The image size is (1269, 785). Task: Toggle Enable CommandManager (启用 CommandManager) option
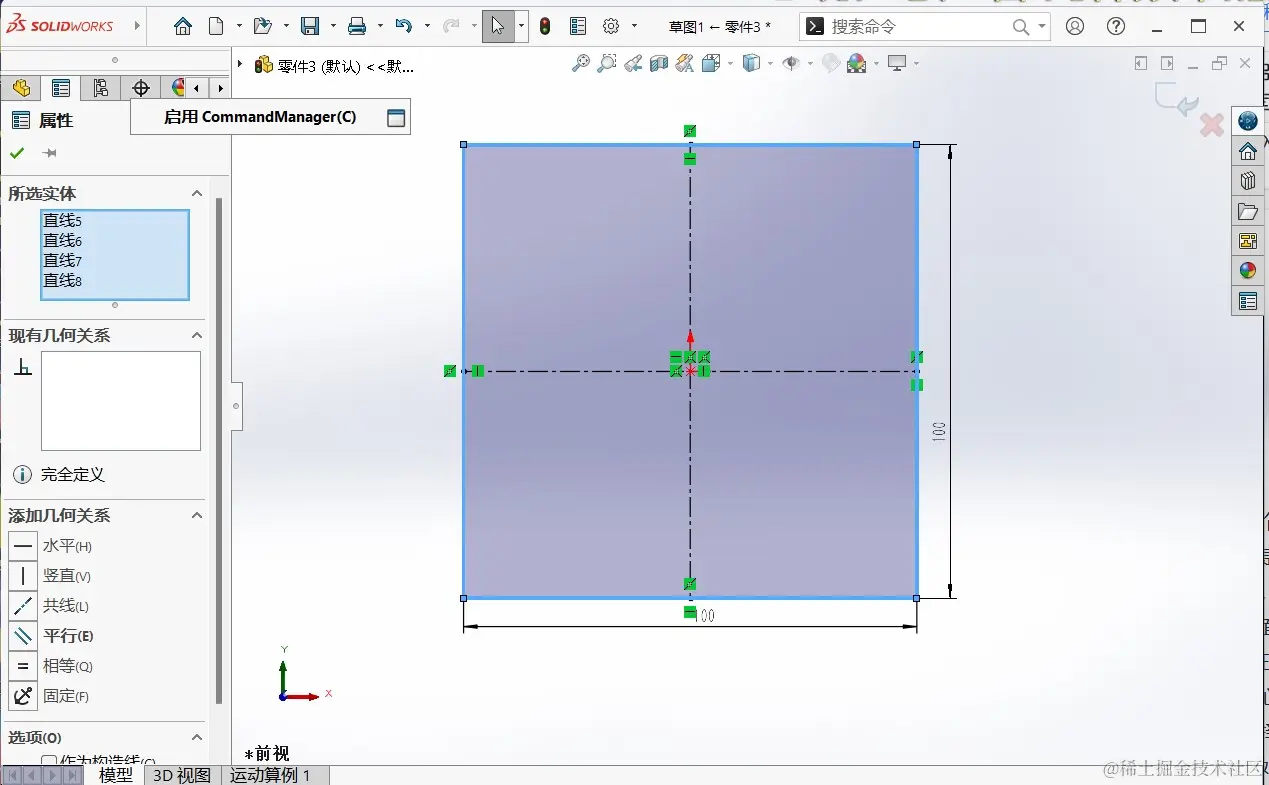tap(270, 117)
